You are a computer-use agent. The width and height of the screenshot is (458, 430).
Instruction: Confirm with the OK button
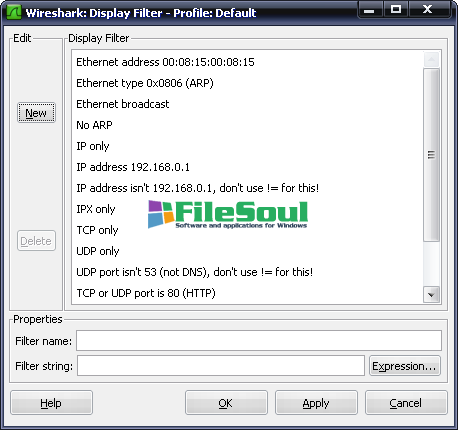[226, 403]
